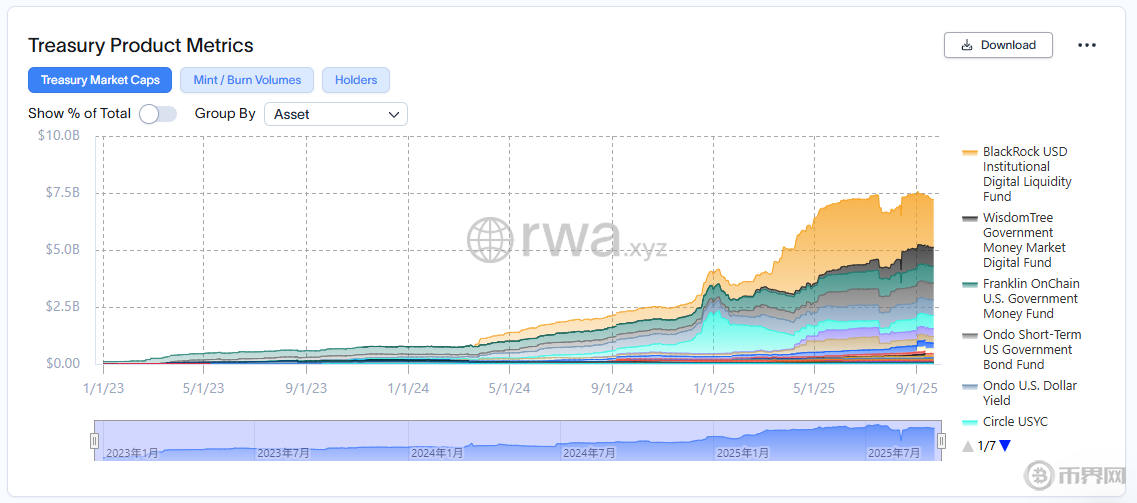Open the three-dot more options menu
Image resolution: width=1137 pixels, height=503 pixels.
click(1087, 45)
